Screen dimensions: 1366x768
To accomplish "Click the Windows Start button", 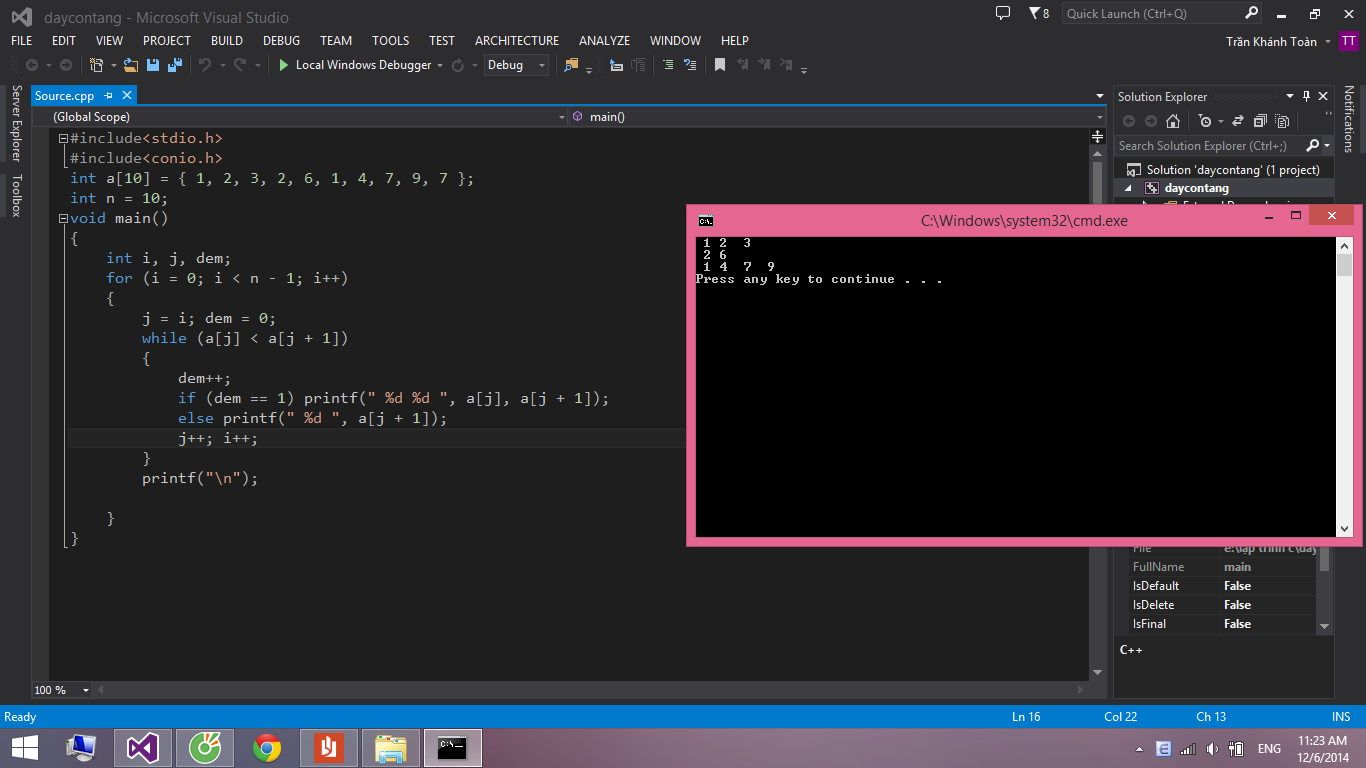I will 25,747.
